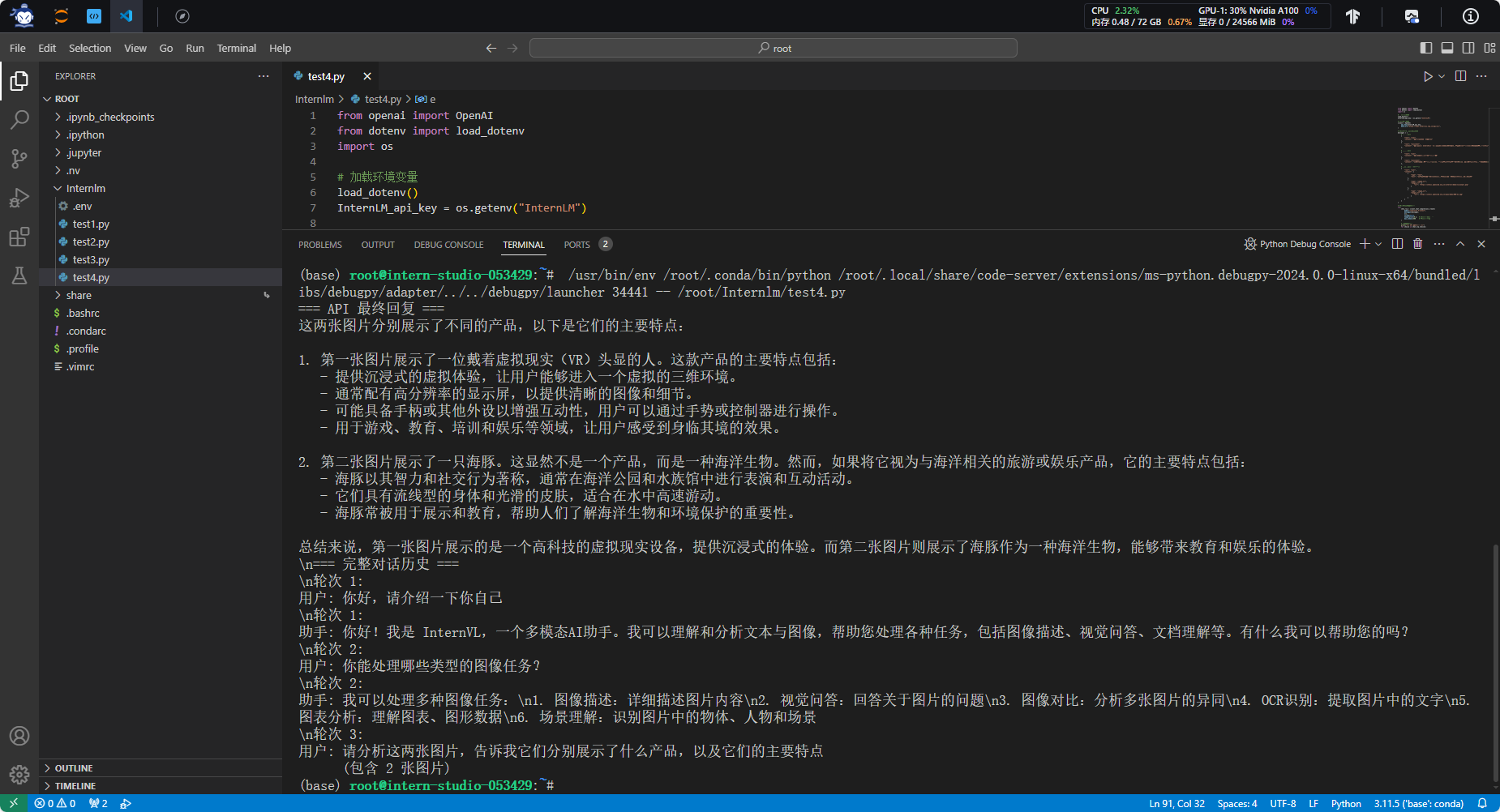Open the Extensions view
Viewport: 1500px width, 812px height.
click(19, 237)
